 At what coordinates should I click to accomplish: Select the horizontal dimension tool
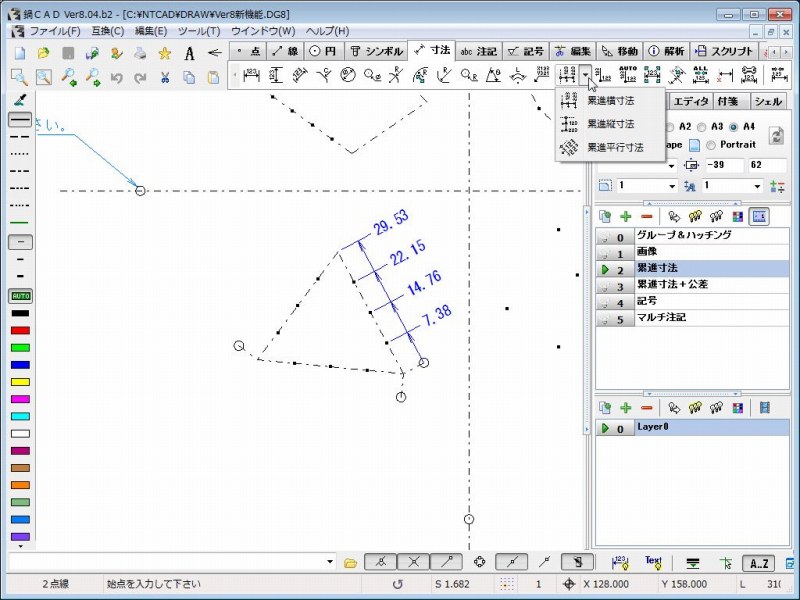251,76
